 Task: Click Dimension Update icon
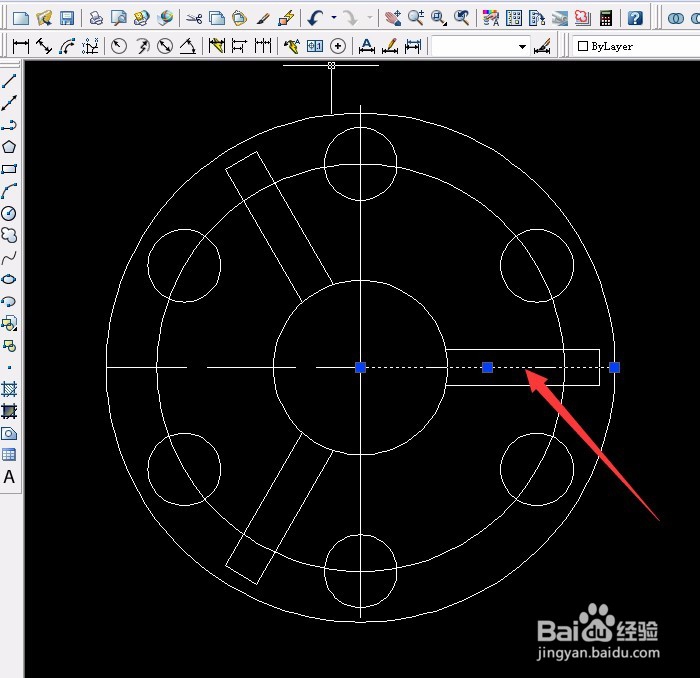coord(413,46)
